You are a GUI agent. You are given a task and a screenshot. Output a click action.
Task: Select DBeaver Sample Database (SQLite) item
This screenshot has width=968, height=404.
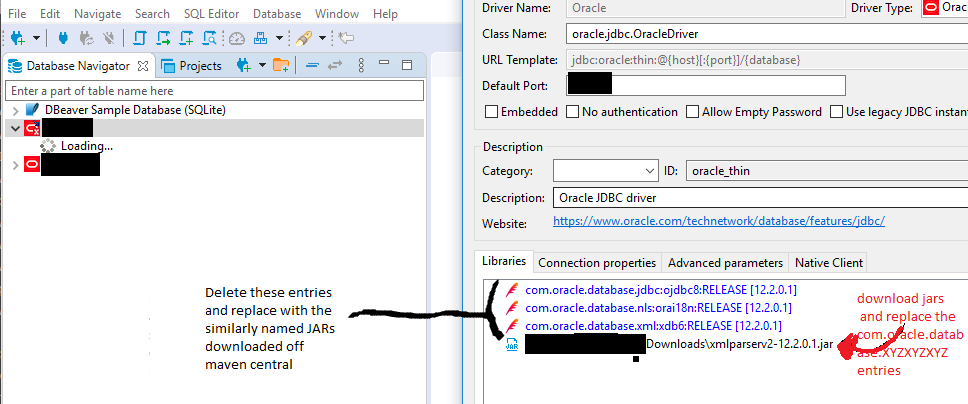(135, 110)
